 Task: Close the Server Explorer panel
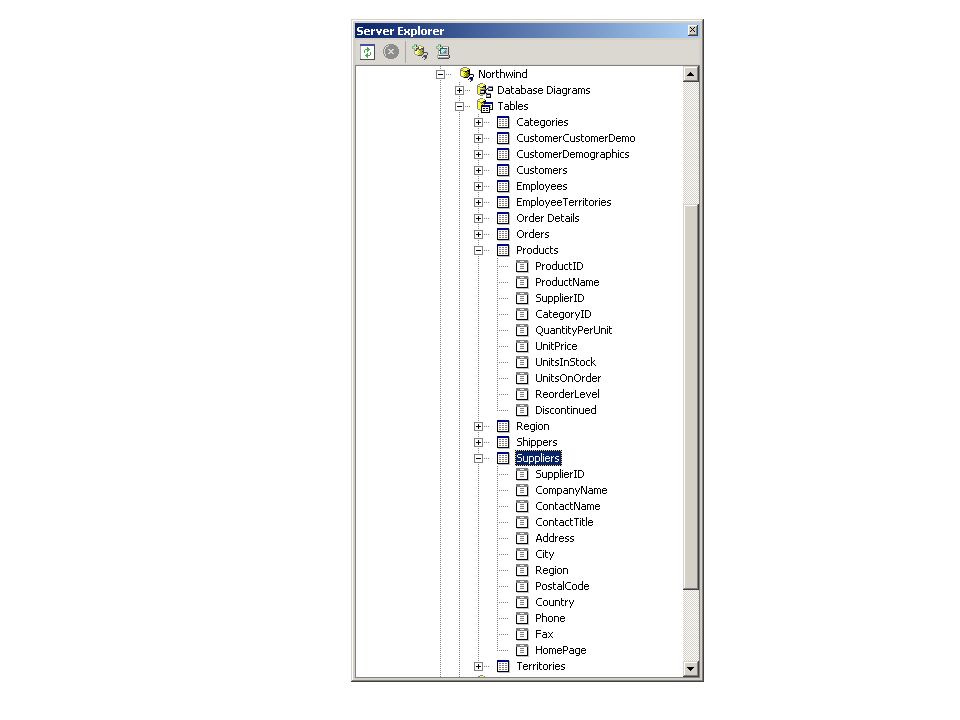click(x=692, y=30)
